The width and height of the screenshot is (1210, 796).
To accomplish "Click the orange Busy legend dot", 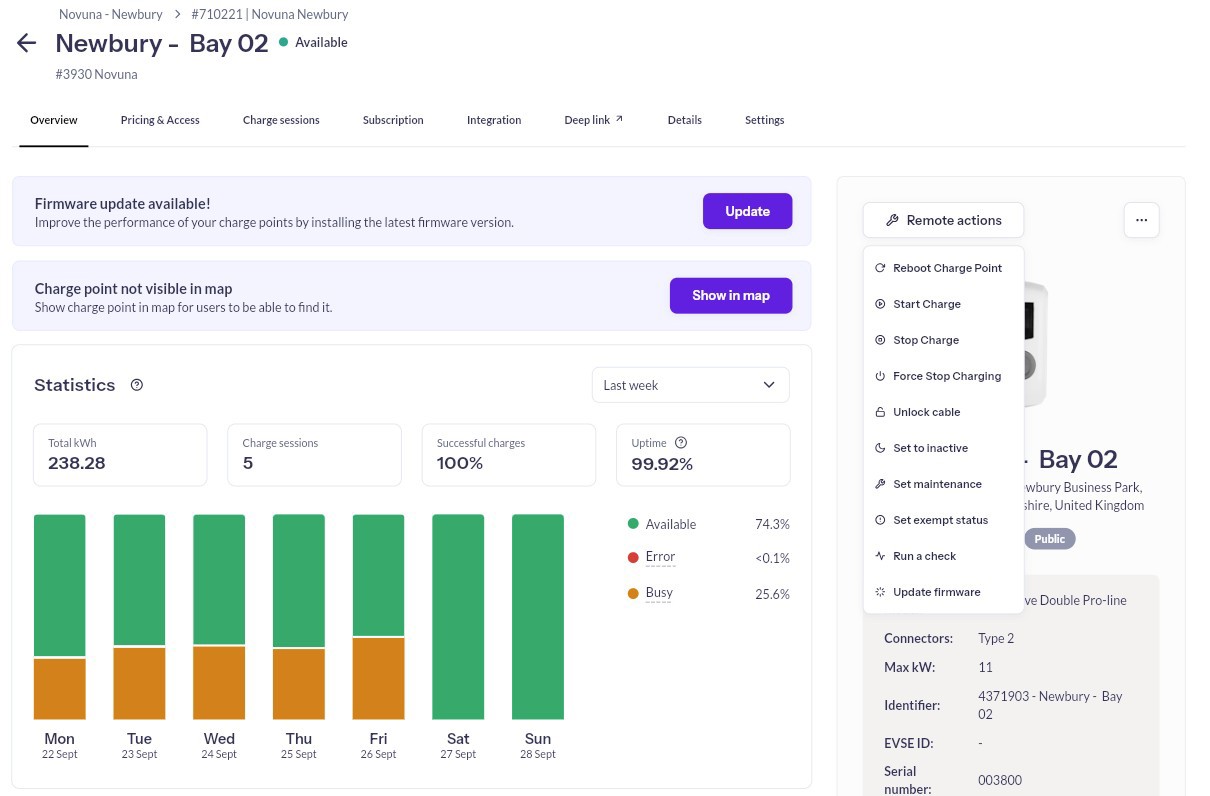I will click(633, 593).
